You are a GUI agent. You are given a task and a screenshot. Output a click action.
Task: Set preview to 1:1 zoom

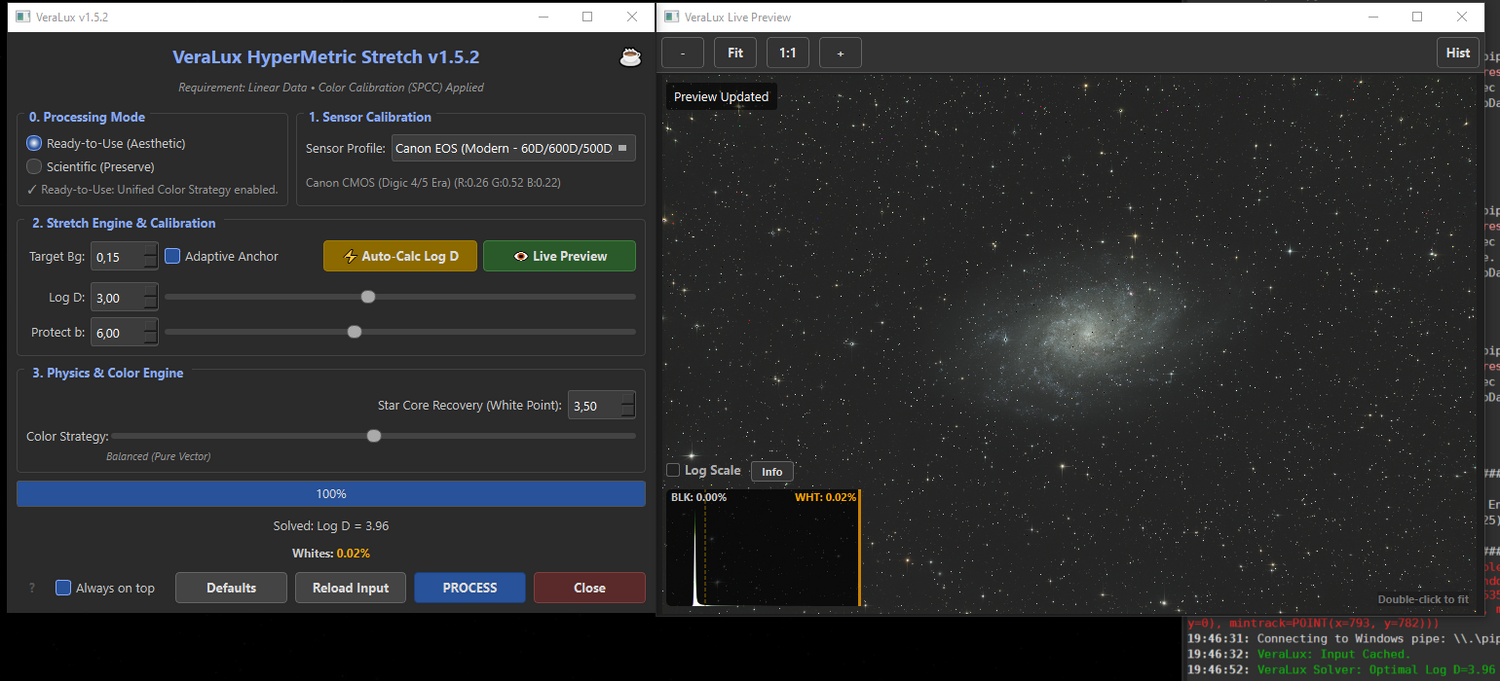tap(788, 53)
